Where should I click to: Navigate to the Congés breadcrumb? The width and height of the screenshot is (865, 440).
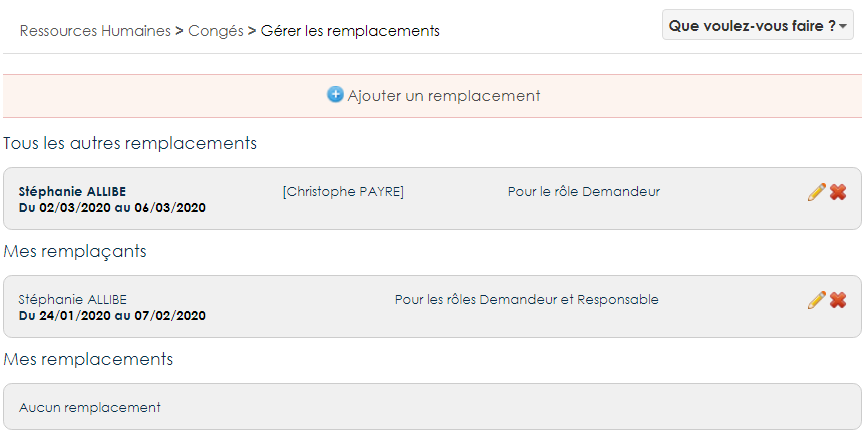tap(216, 31)
